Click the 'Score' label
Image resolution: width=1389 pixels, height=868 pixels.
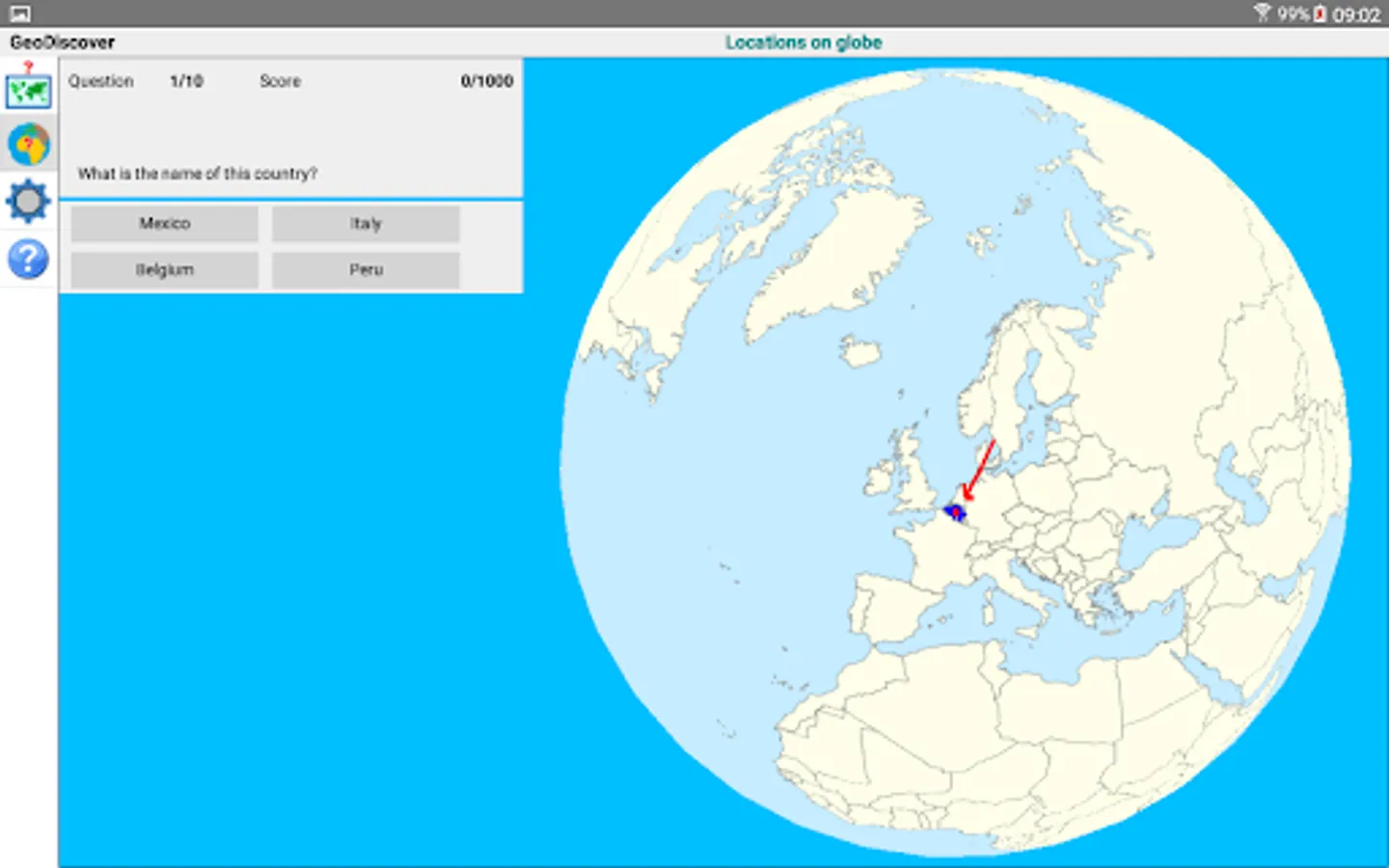click(280, 81)
